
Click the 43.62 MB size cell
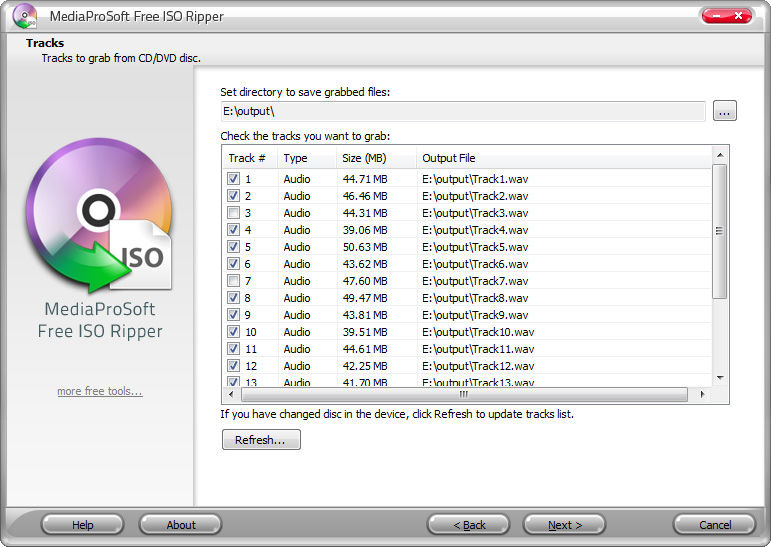(x=365, y=264)
